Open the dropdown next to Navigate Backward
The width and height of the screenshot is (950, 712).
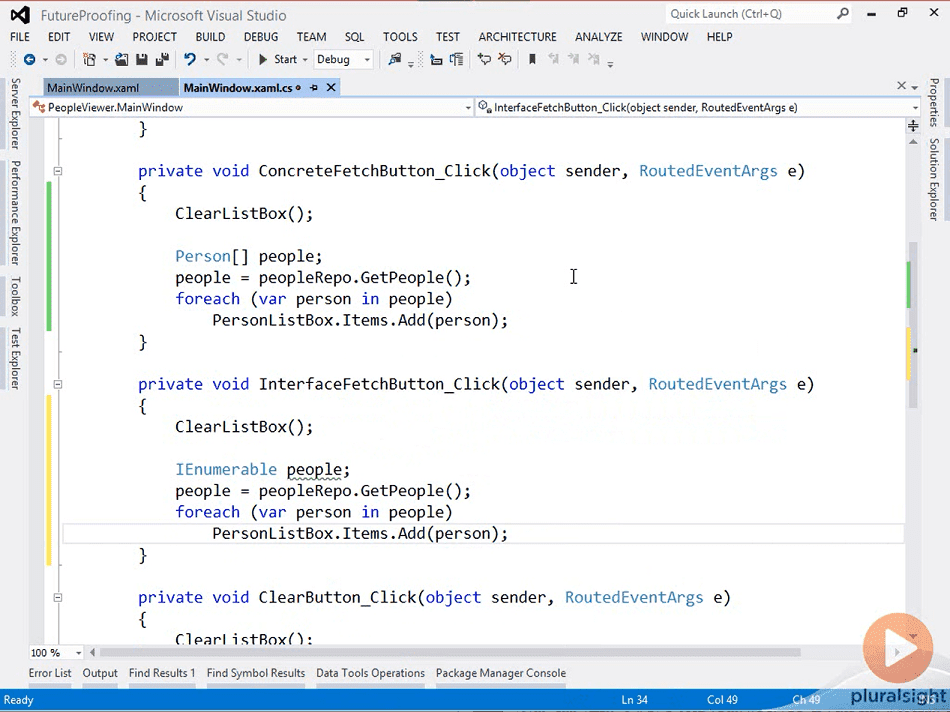click(45, 60)
